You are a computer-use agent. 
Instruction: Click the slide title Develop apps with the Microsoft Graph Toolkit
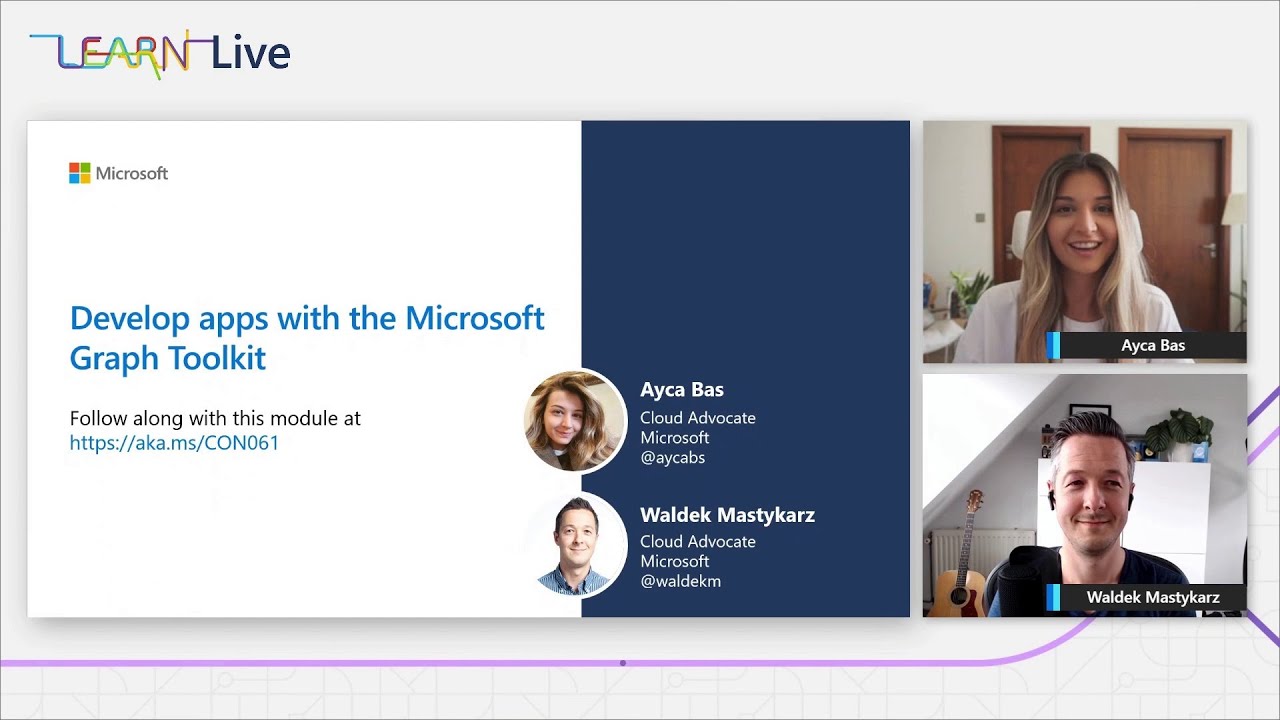tap(307, 337)
